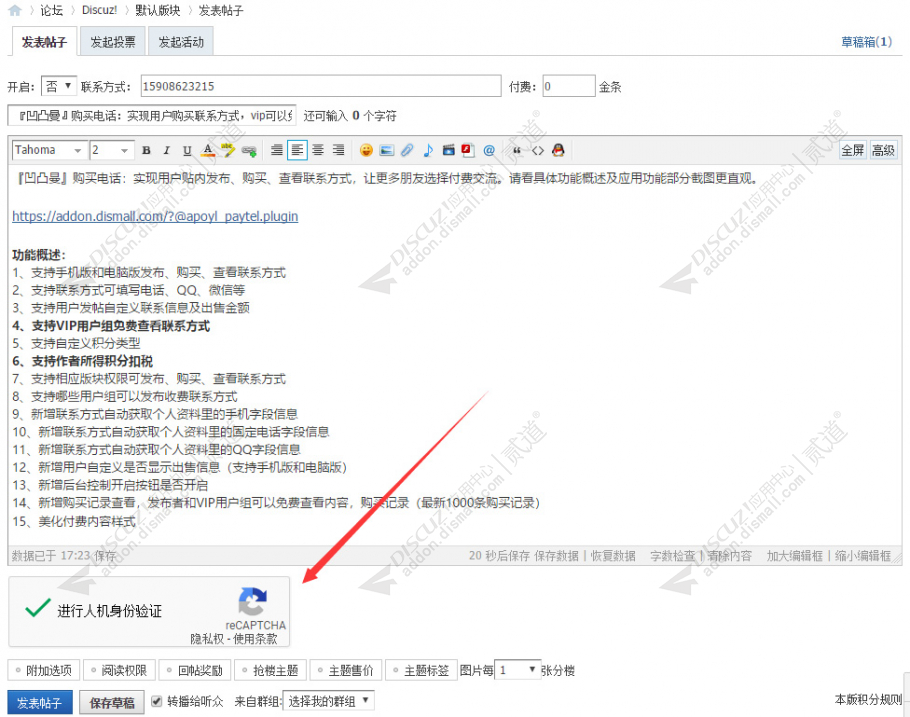
Task: Apply auto-format alignment (first align icon)
Action: click(277, 150)
